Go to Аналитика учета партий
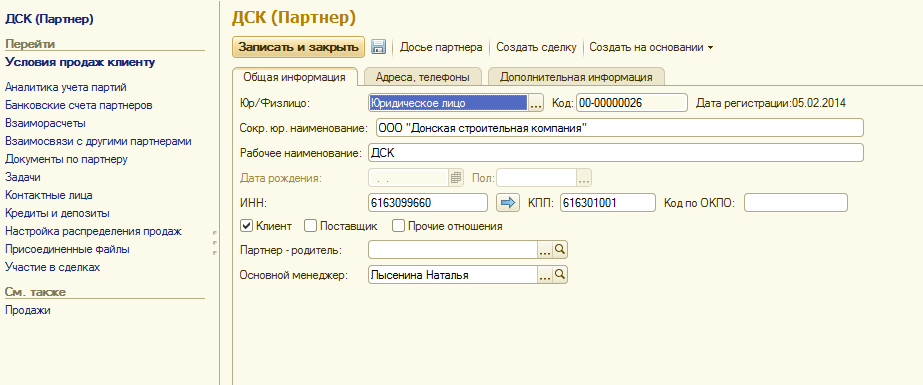Screen dimensions: 923x385 tap(66, 87)
